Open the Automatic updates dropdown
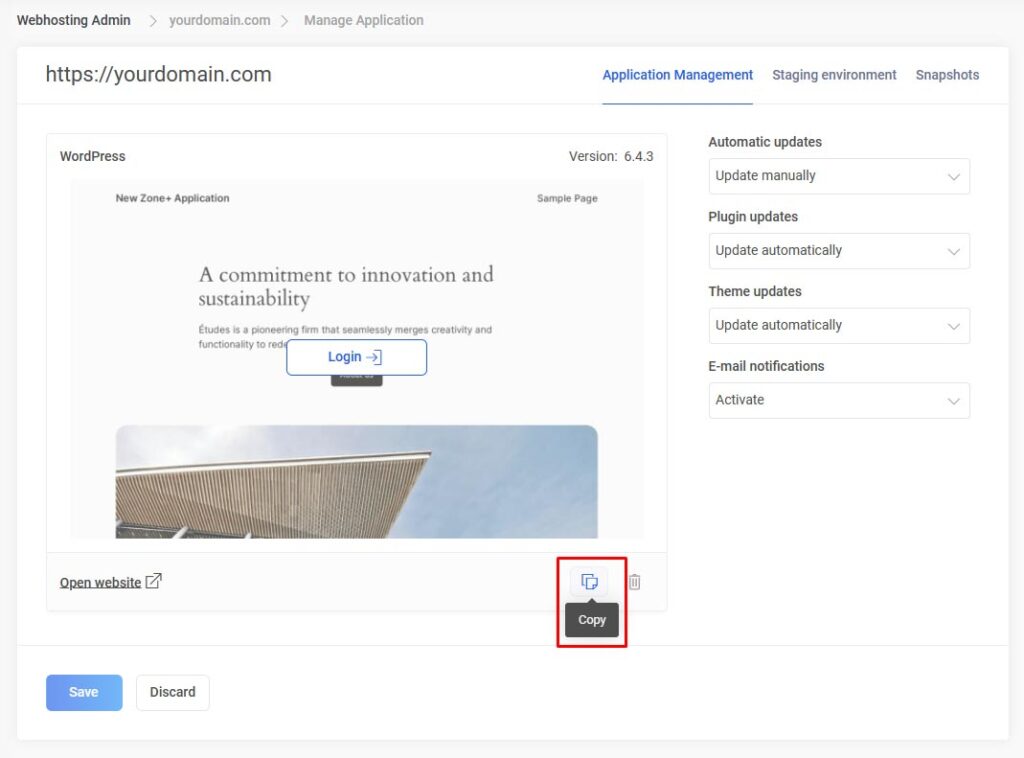The image size is (1024, 758). [x=838, y=176]
